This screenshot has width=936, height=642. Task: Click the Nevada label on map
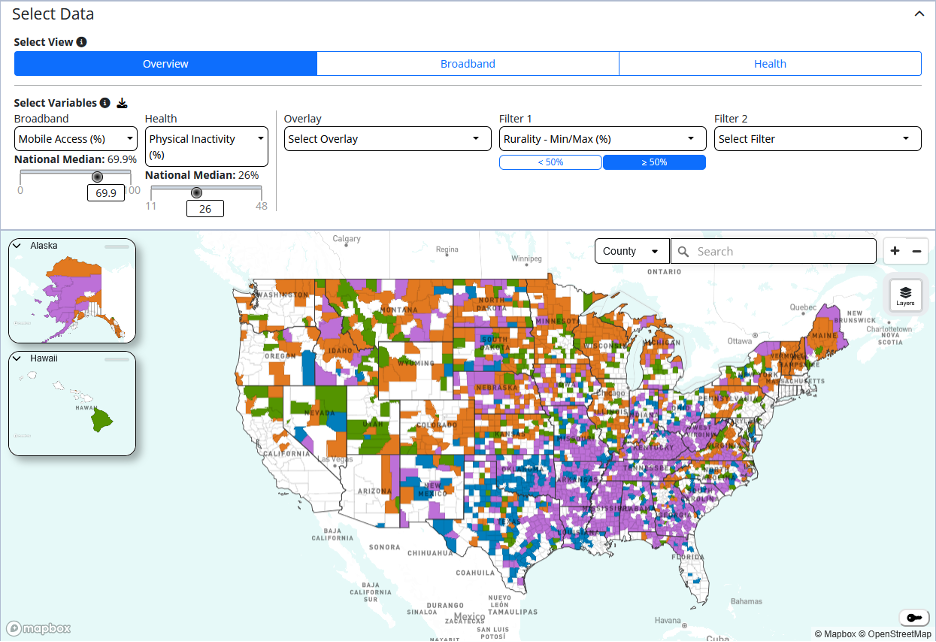pyautogui.click(x=319, y=413)
